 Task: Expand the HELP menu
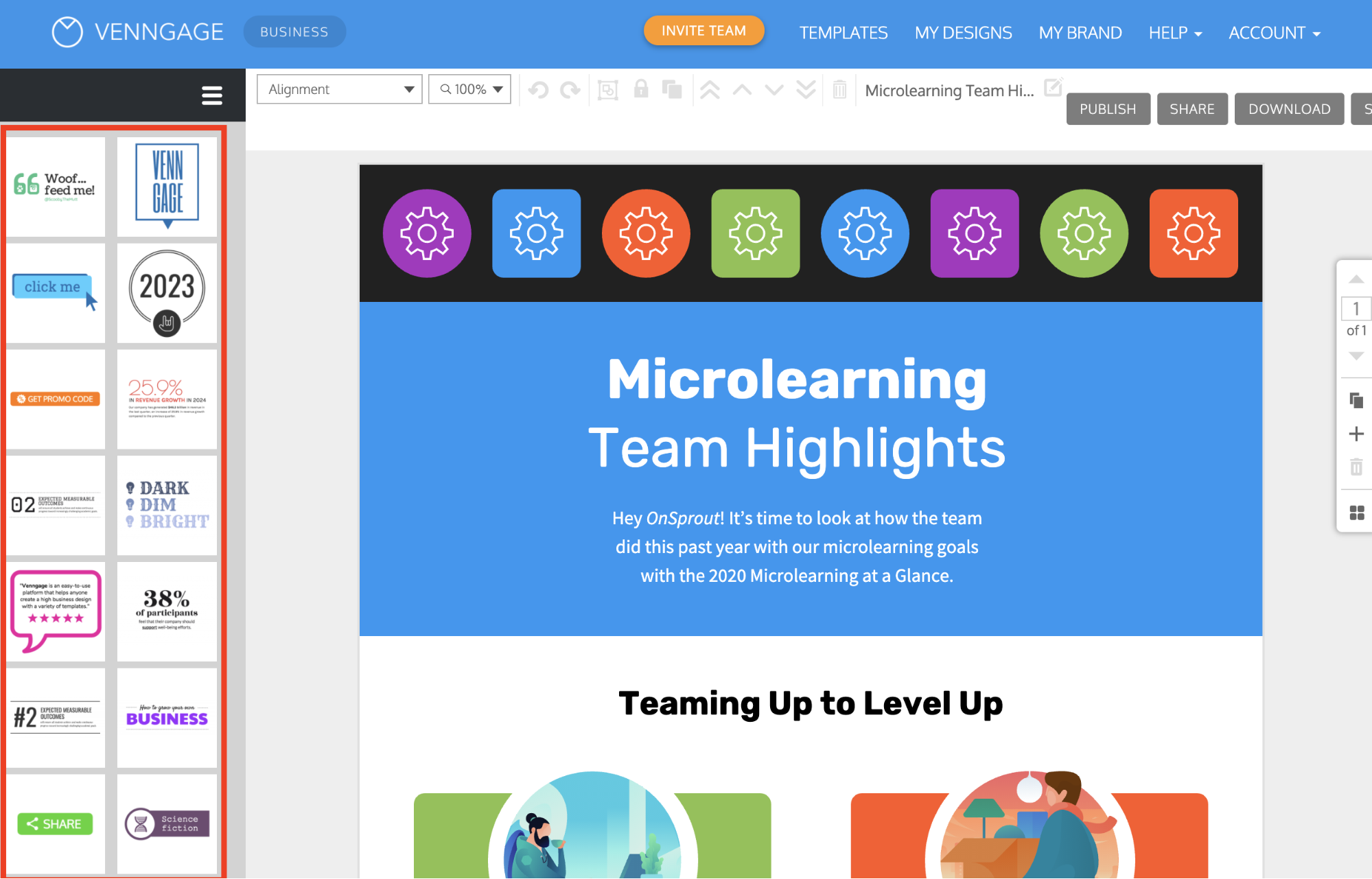tap(1175, 33)
